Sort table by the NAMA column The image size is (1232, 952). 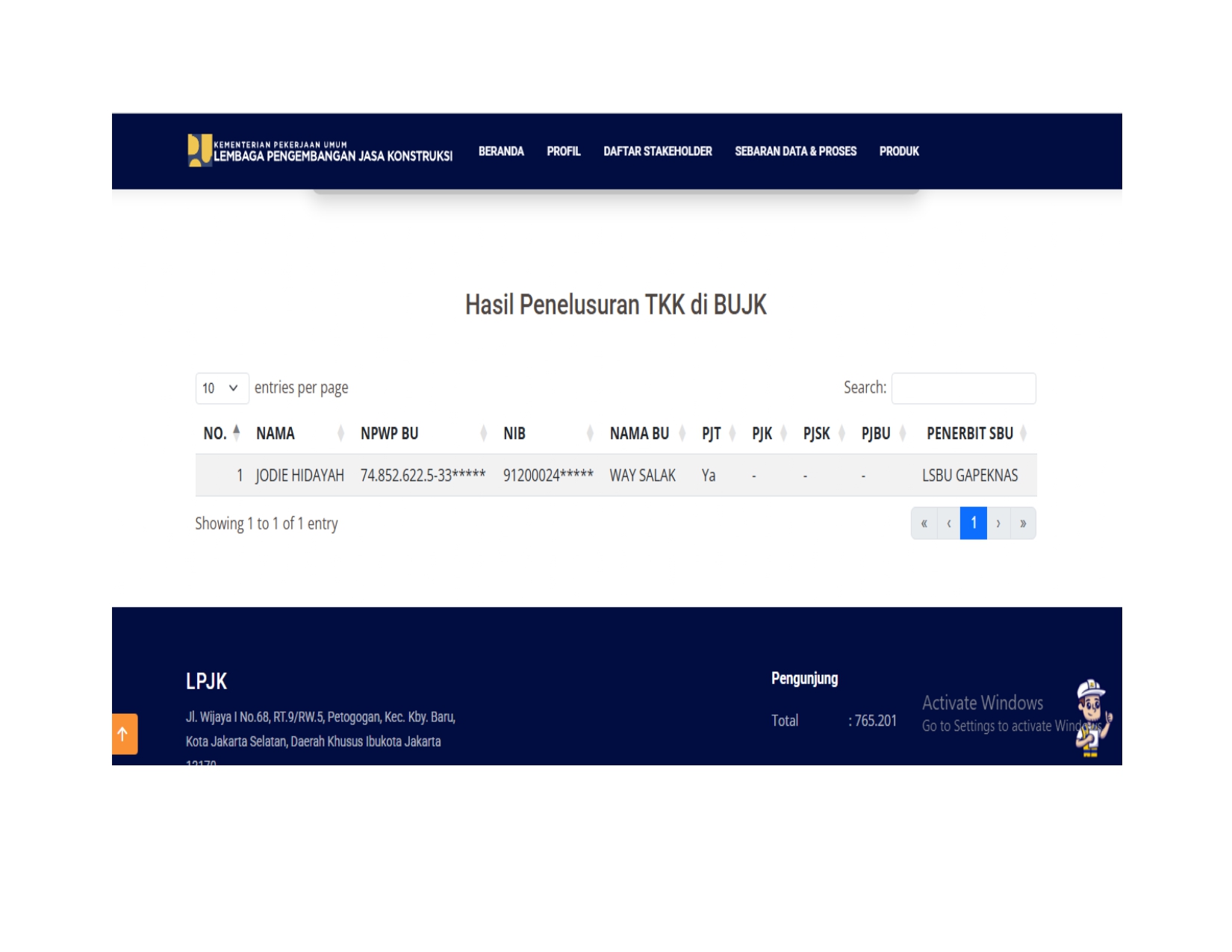(340, 433)
